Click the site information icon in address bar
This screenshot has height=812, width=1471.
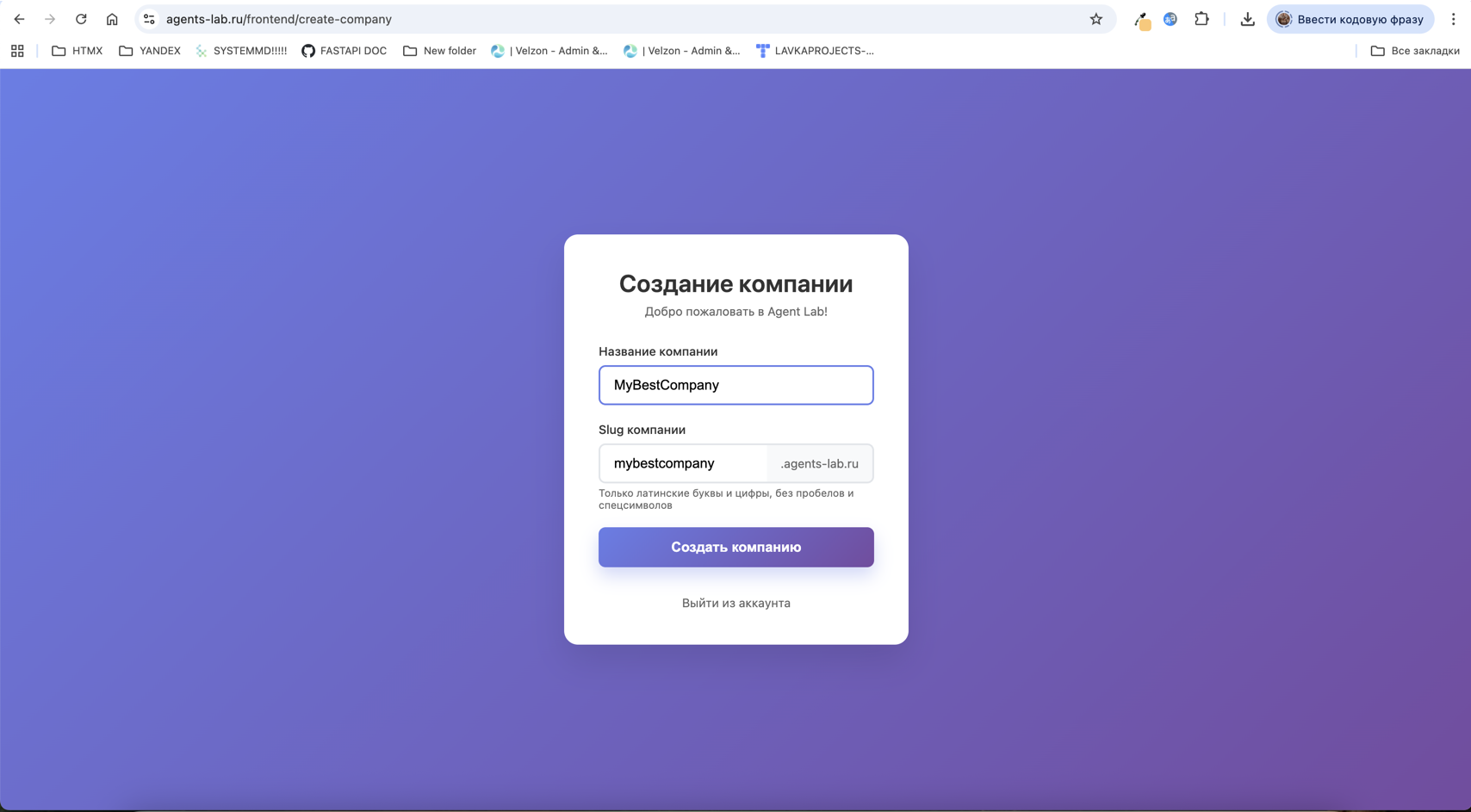point(149,18)
